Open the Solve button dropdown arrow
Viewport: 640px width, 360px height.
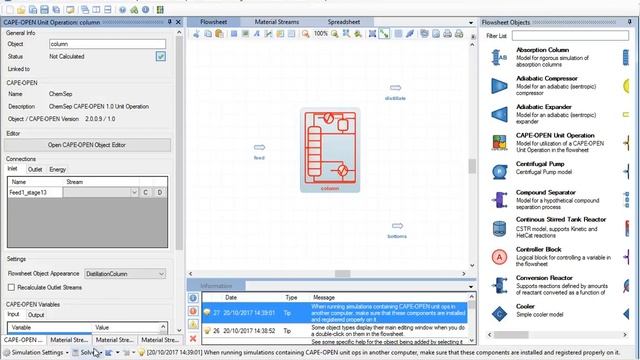pyautogui.click(x=101, y=353)
